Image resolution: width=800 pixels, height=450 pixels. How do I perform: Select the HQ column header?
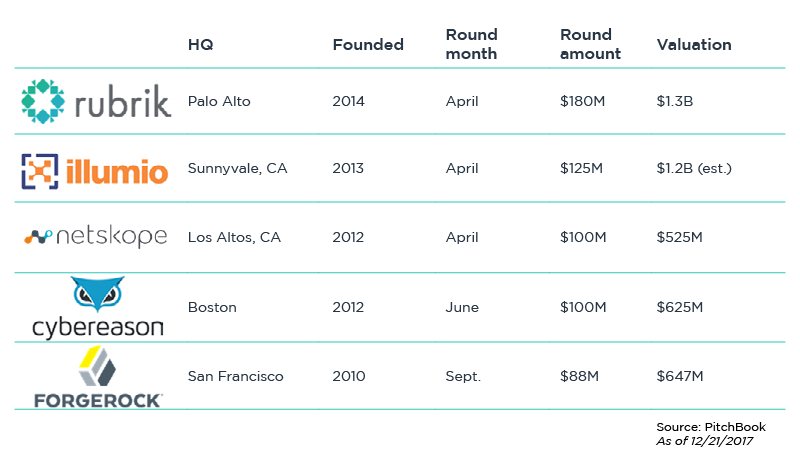(201, 44)
